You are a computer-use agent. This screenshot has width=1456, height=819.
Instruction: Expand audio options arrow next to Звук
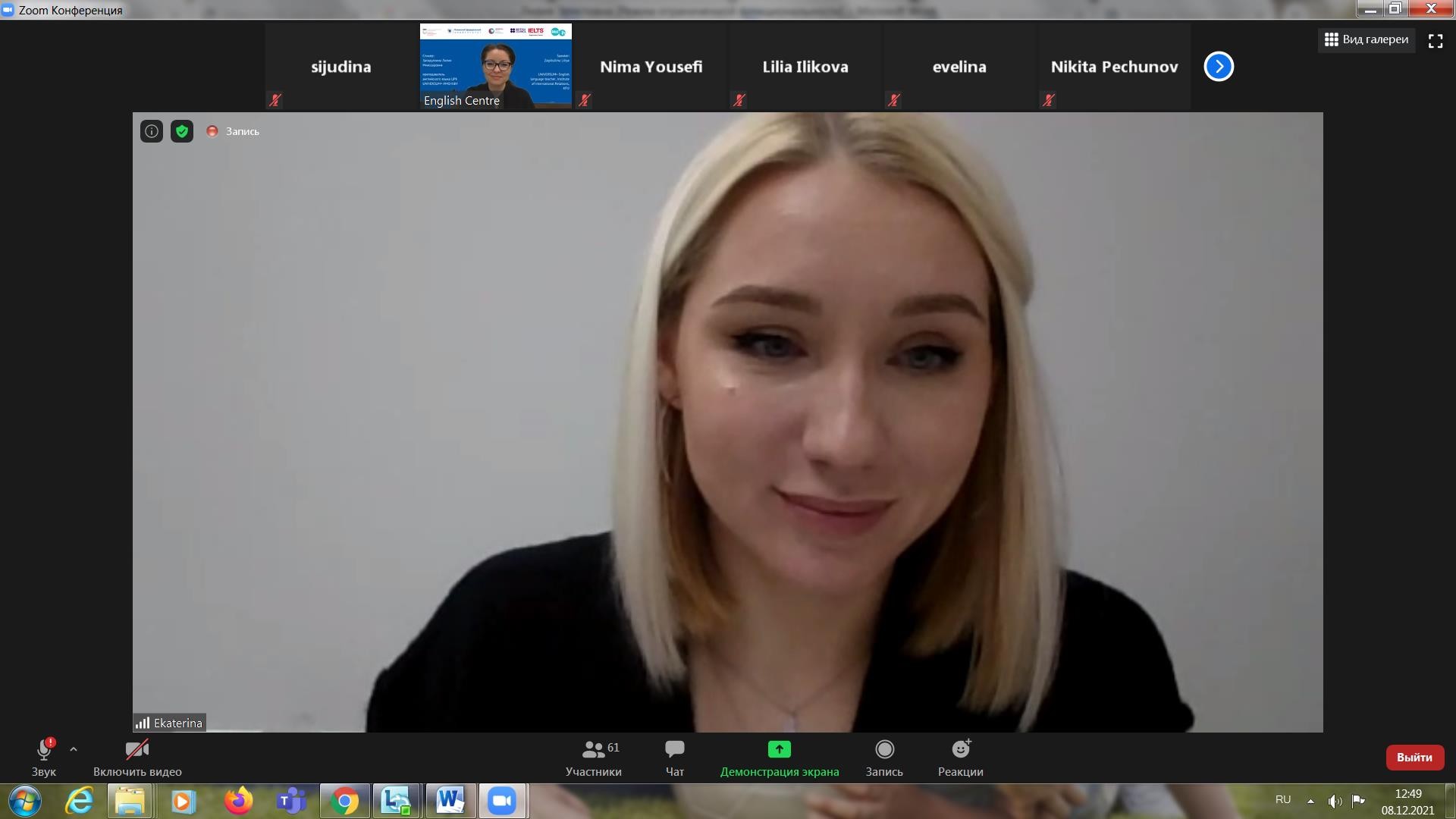tap(74, 749)
